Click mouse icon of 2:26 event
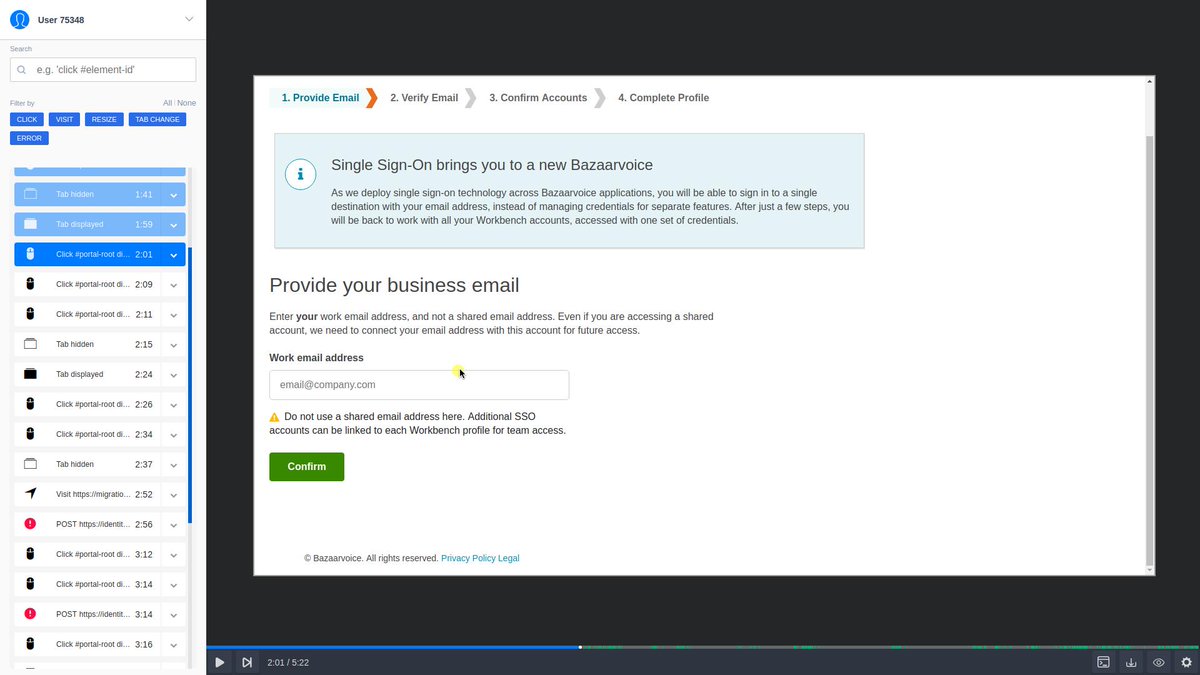 coord(30,404)
